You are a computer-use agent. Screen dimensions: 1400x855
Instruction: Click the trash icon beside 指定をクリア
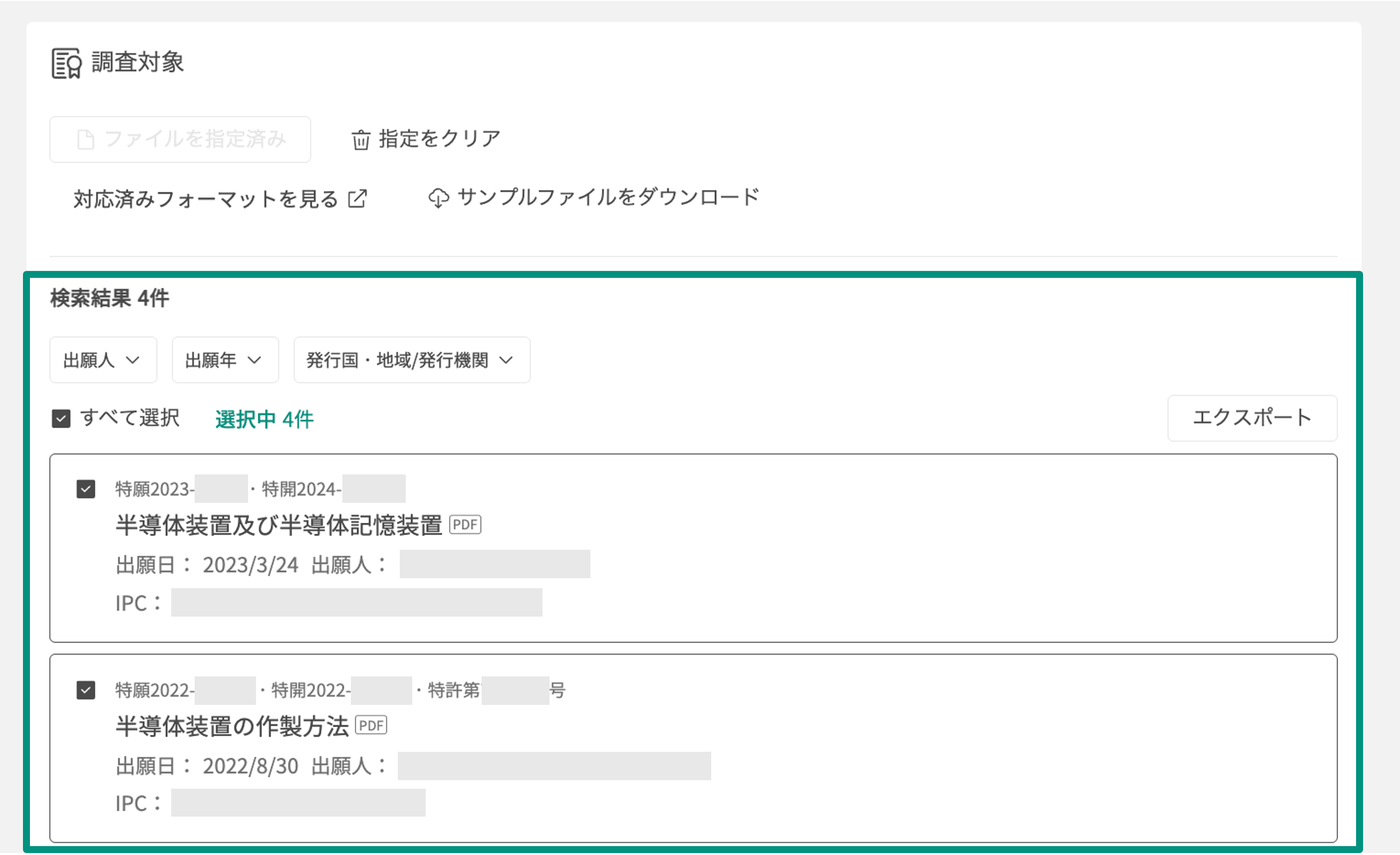click(x=361, y=140)
